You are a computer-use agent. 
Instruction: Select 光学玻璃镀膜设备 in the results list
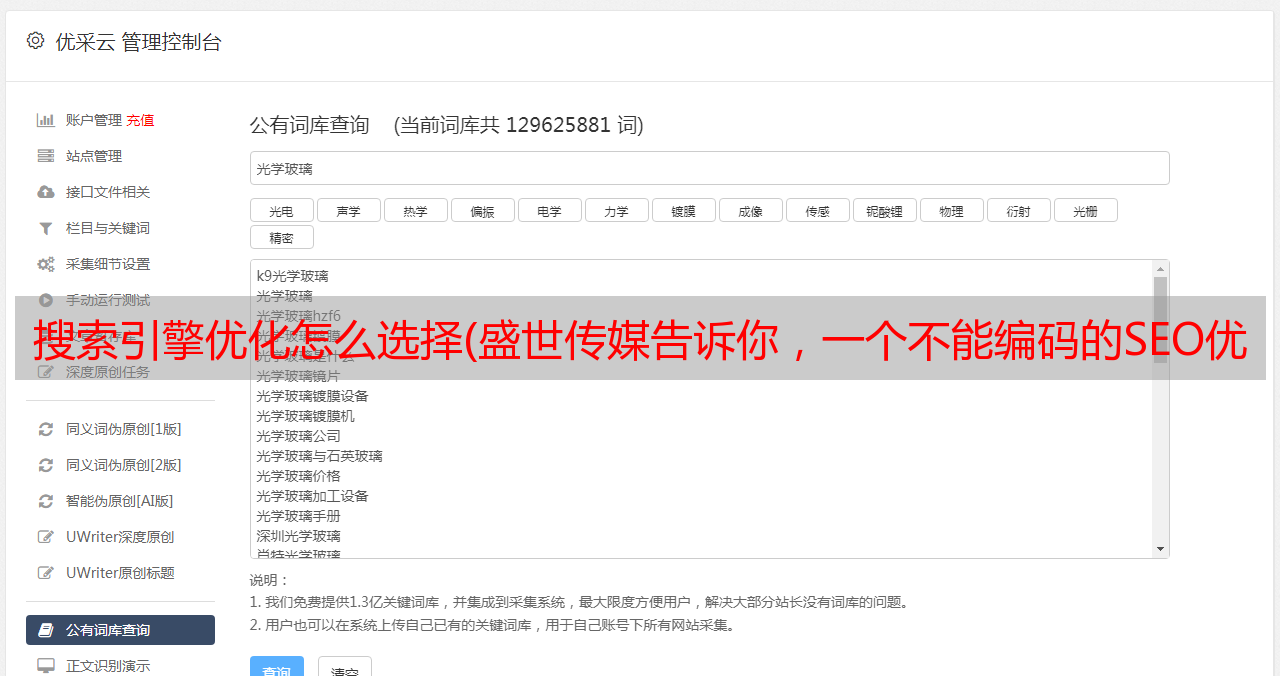(312, 396)
